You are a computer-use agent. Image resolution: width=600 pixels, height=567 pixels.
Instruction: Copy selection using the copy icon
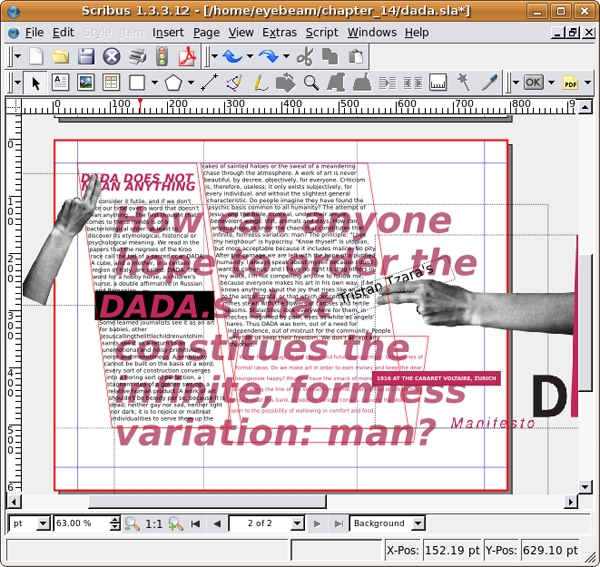coord(330,57)
